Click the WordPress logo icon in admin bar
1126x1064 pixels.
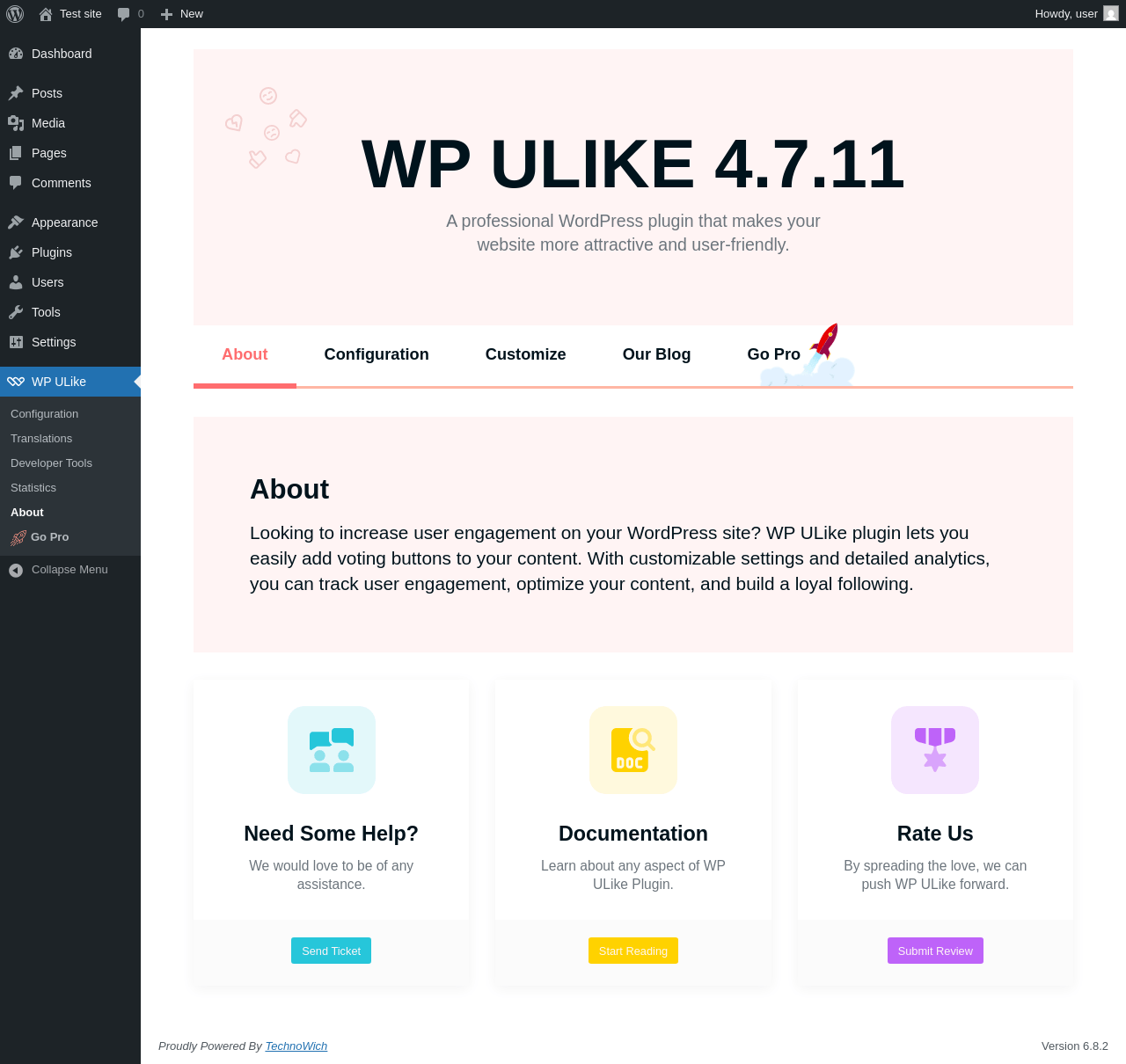coord(15,14)
